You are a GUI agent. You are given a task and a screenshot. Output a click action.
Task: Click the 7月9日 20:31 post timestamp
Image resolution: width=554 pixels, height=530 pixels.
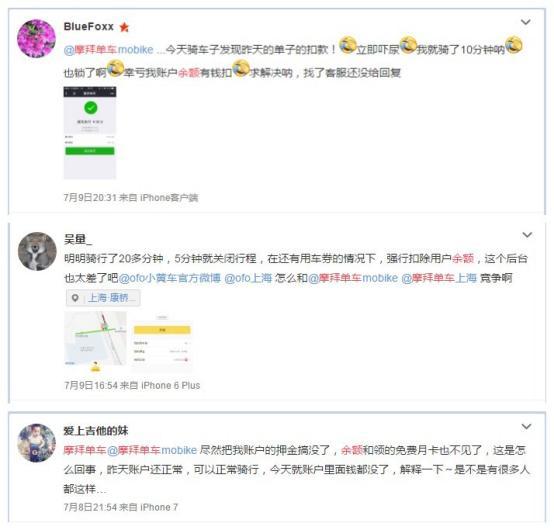(x=90, y=198)
